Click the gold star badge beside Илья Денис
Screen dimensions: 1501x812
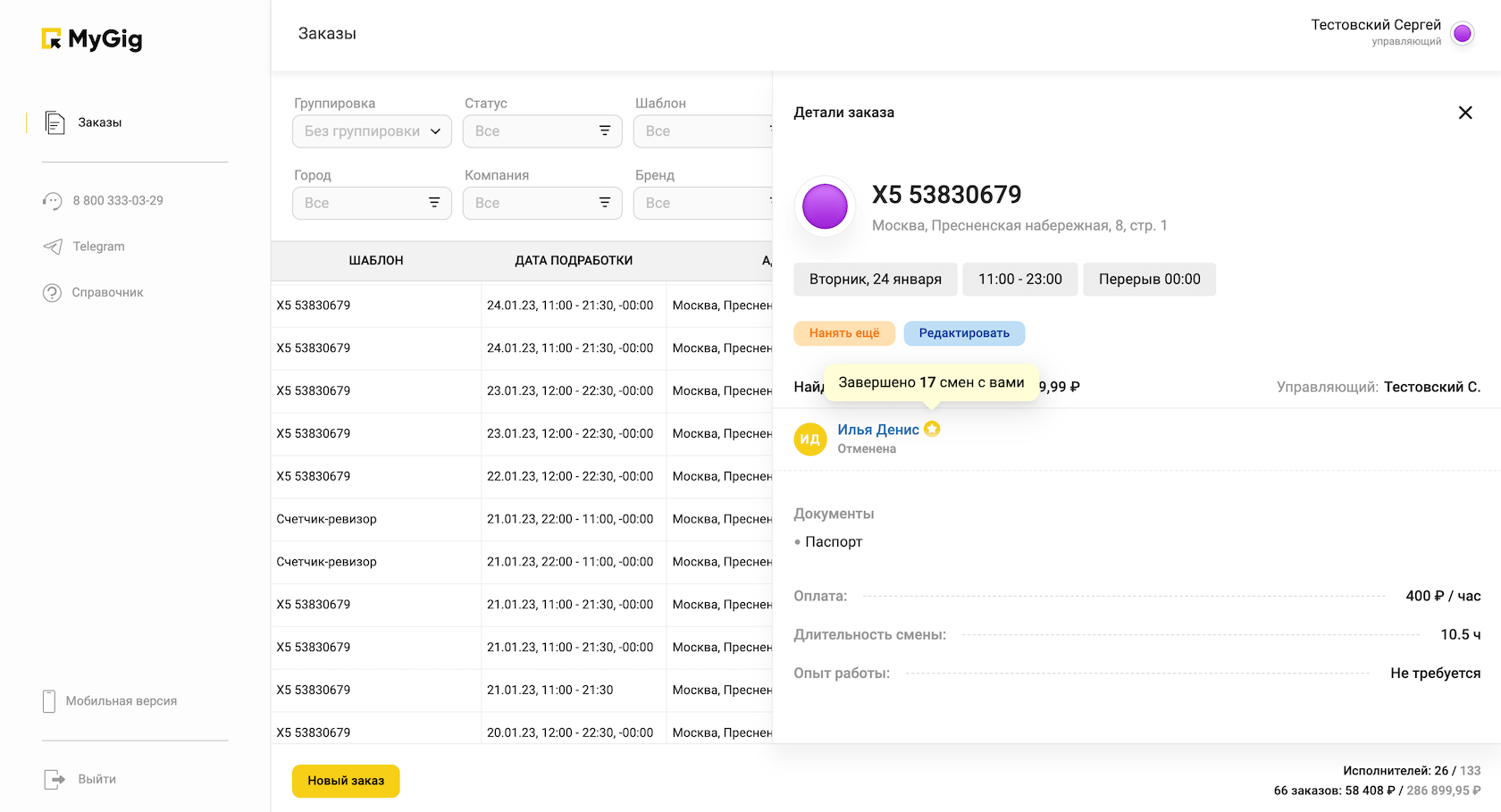point(932,429)
